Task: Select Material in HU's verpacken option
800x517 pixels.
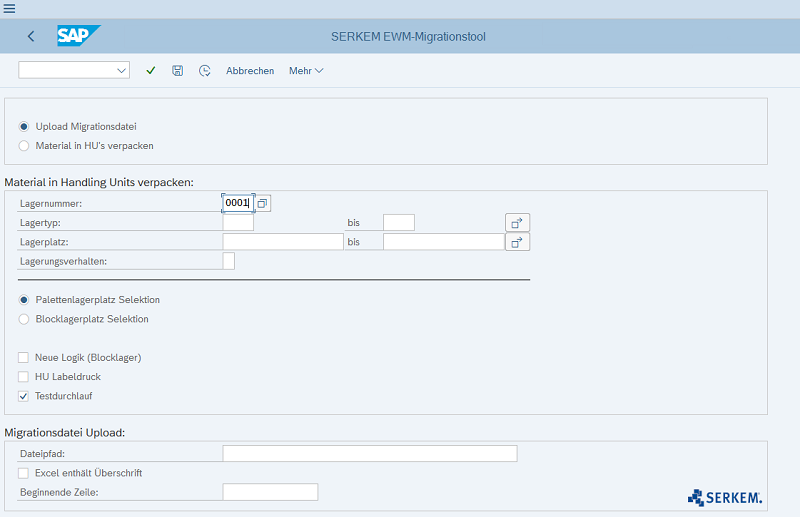Action: pos(23,146)
